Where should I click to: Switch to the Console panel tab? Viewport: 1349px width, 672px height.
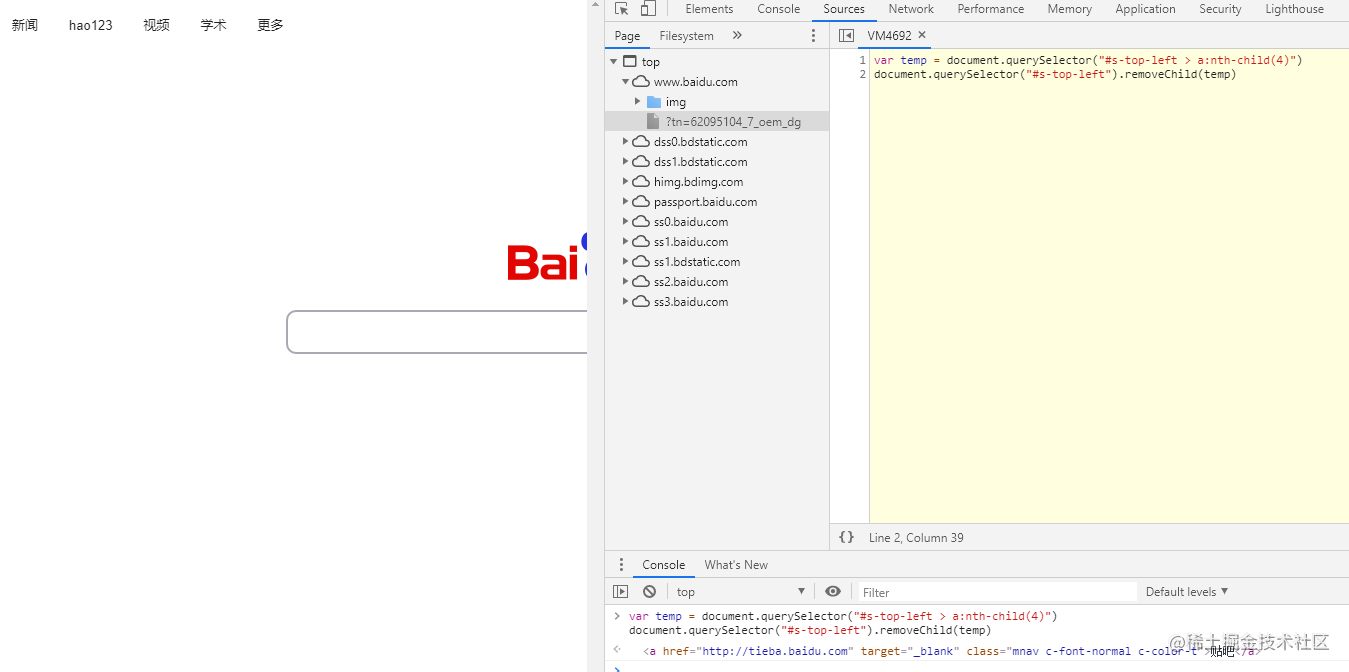779,9
